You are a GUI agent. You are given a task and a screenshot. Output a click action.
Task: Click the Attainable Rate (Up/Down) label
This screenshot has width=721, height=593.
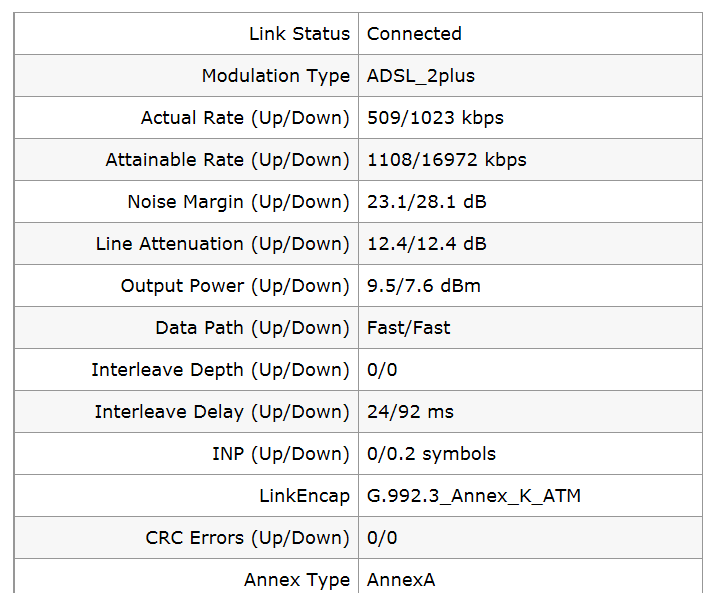228,160
